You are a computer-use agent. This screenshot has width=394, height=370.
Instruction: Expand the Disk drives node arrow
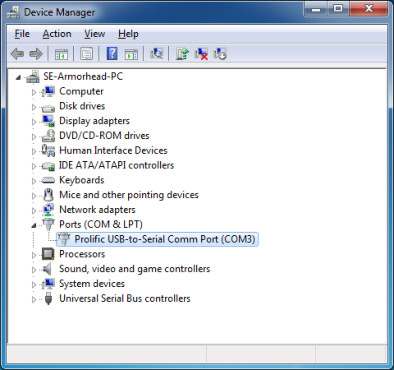pos(34,107)
